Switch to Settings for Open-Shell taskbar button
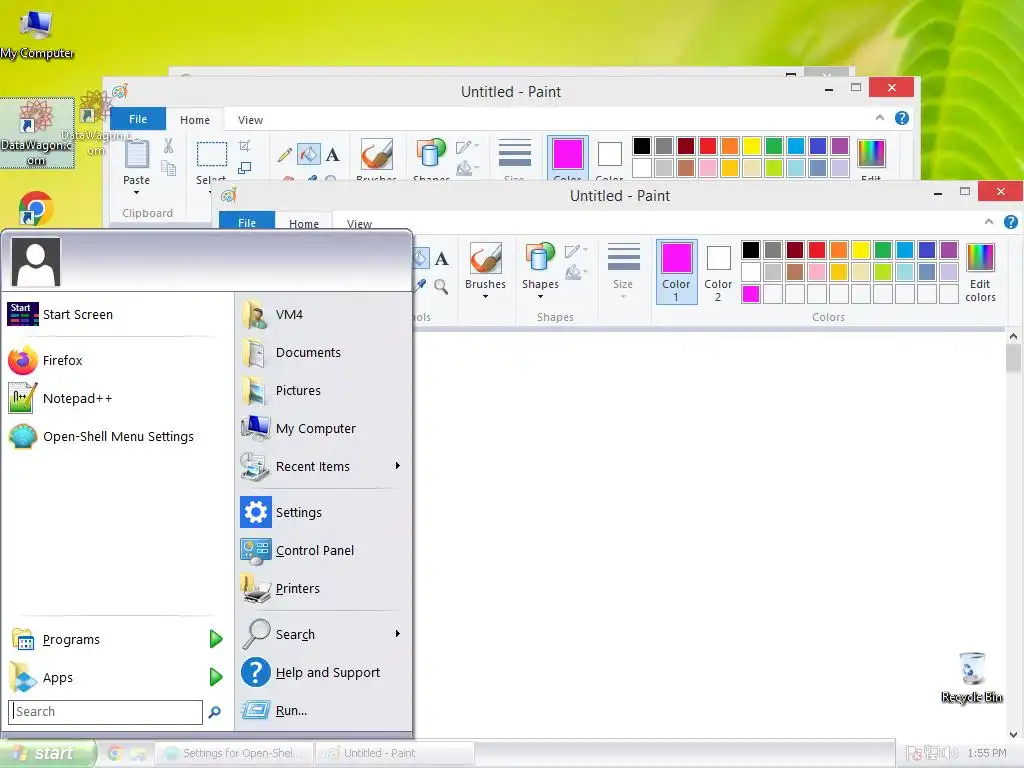The image size is (1024, 768). [x=234, y=753]
